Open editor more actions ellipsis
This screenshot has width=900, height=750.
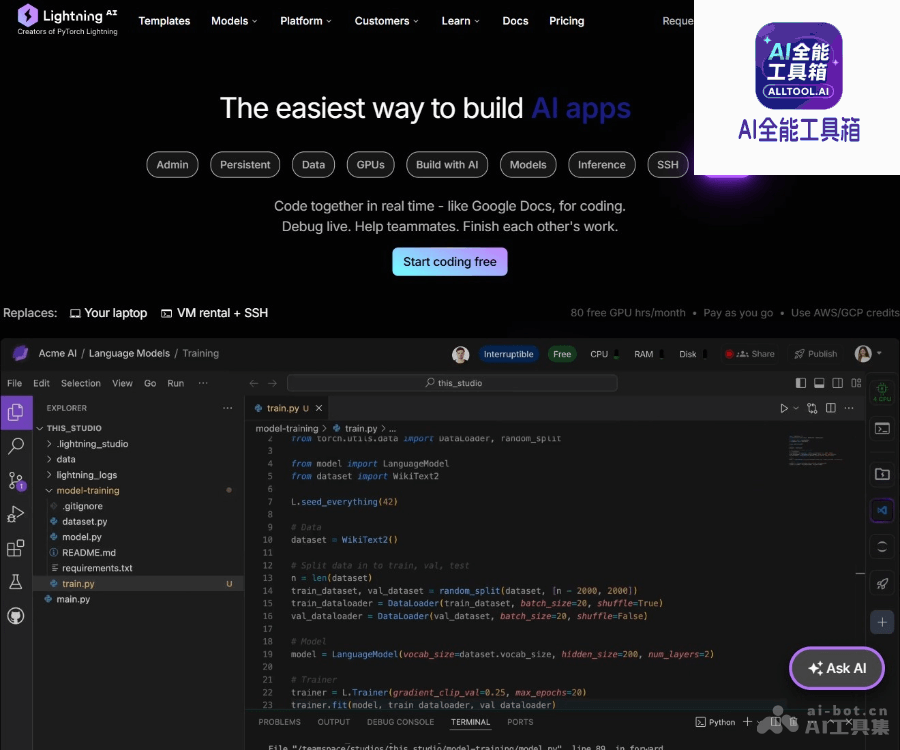(849, 408)
